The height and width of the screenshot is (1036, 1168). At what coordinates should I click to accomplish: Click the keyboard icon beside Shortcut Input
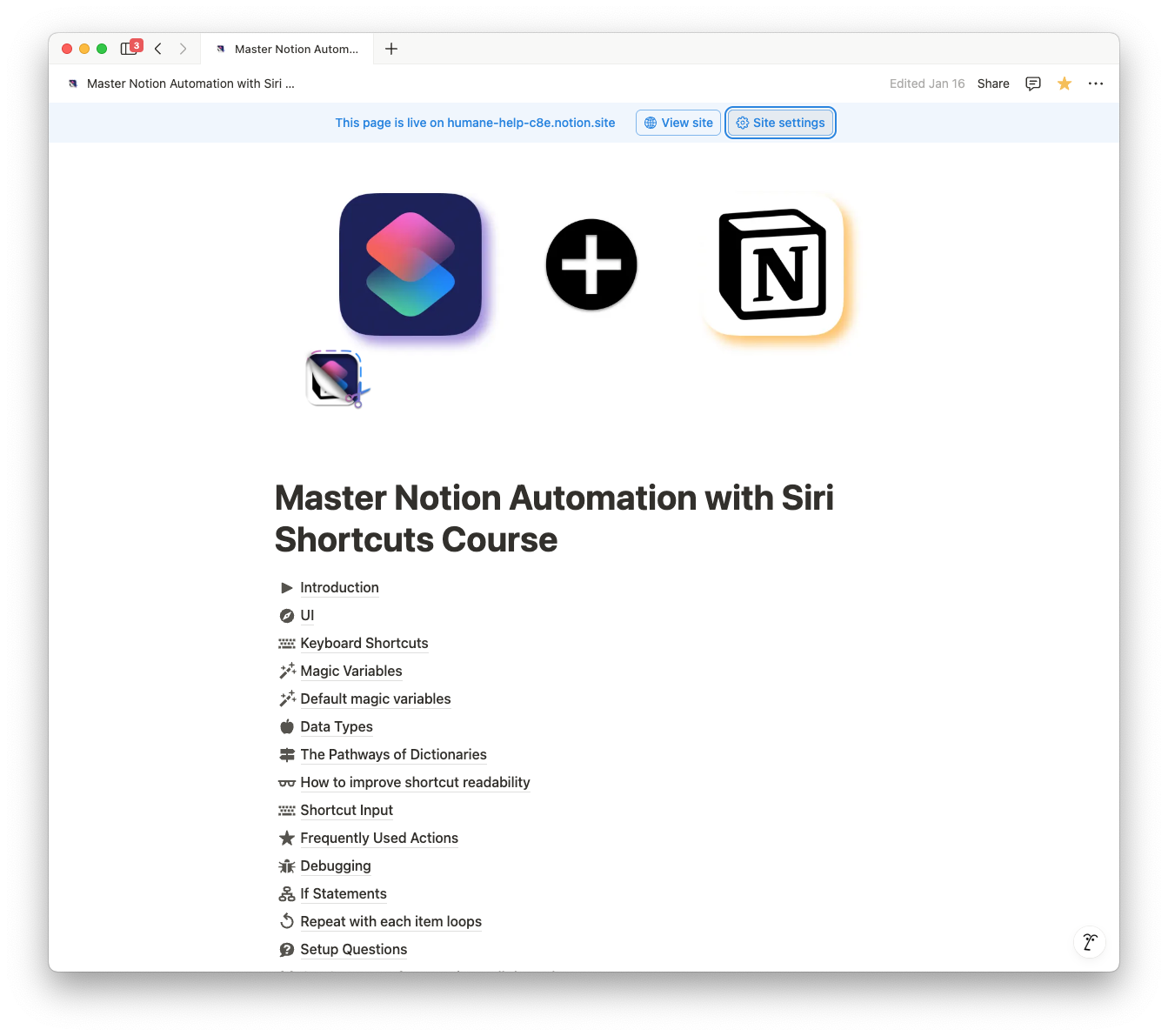(x=287, y=811)
